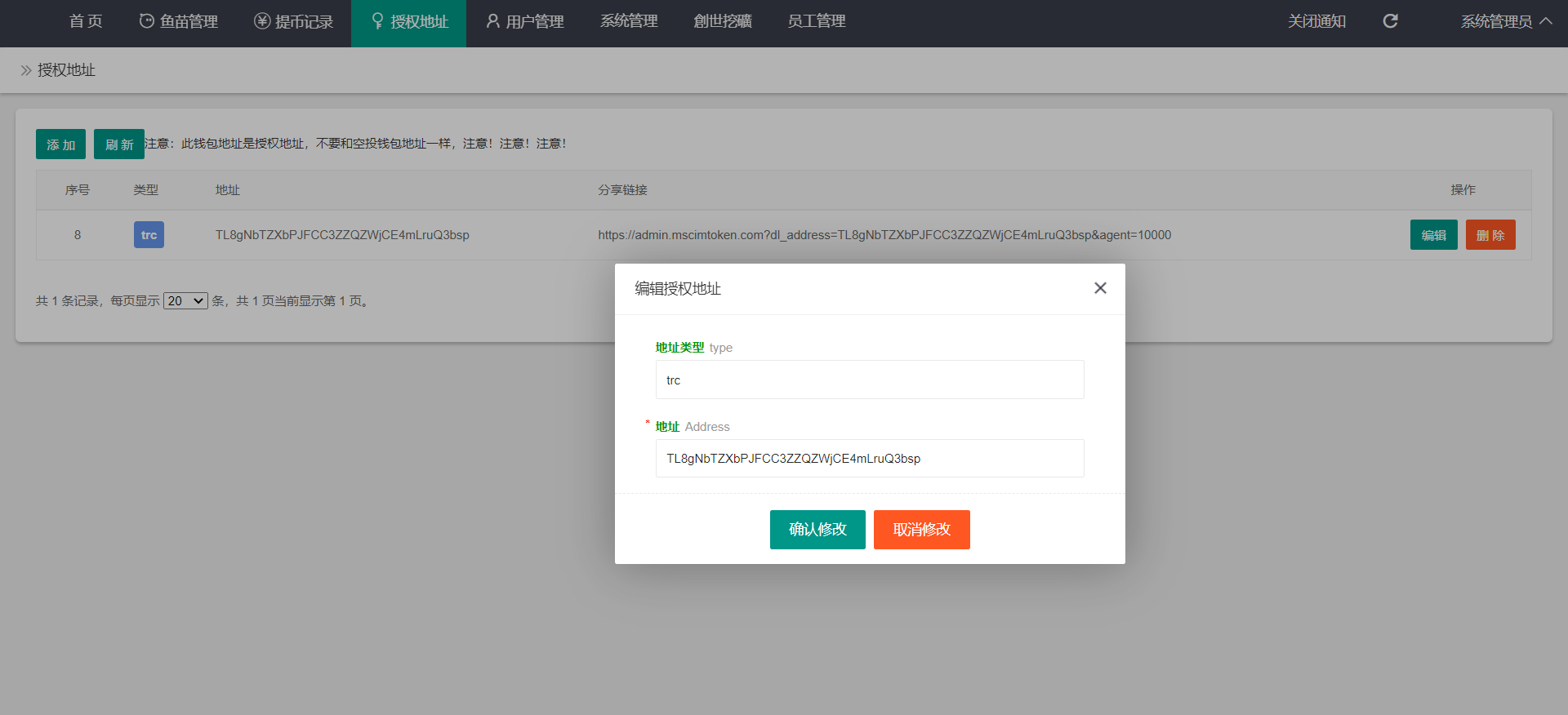
Task: Click the 添加 button above the table
Action: coord(60,144)
